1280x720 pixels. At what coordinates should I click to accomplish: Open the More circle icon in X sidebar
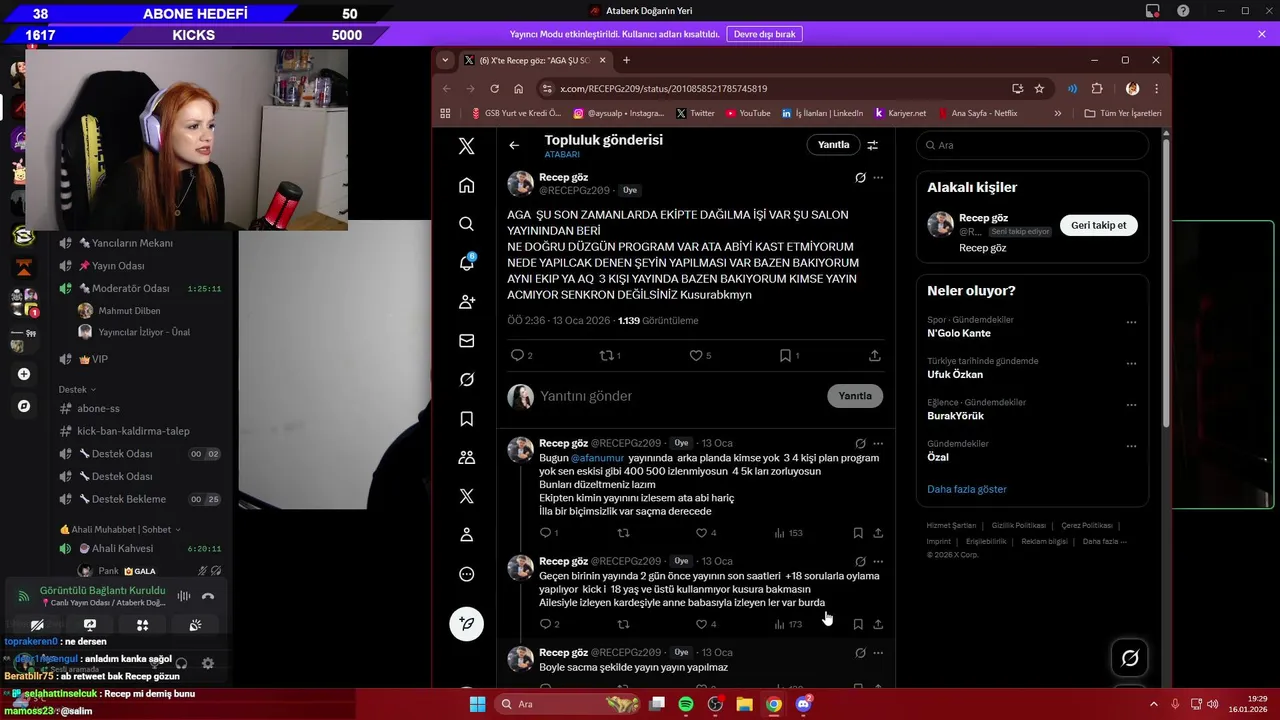point(466,574)
